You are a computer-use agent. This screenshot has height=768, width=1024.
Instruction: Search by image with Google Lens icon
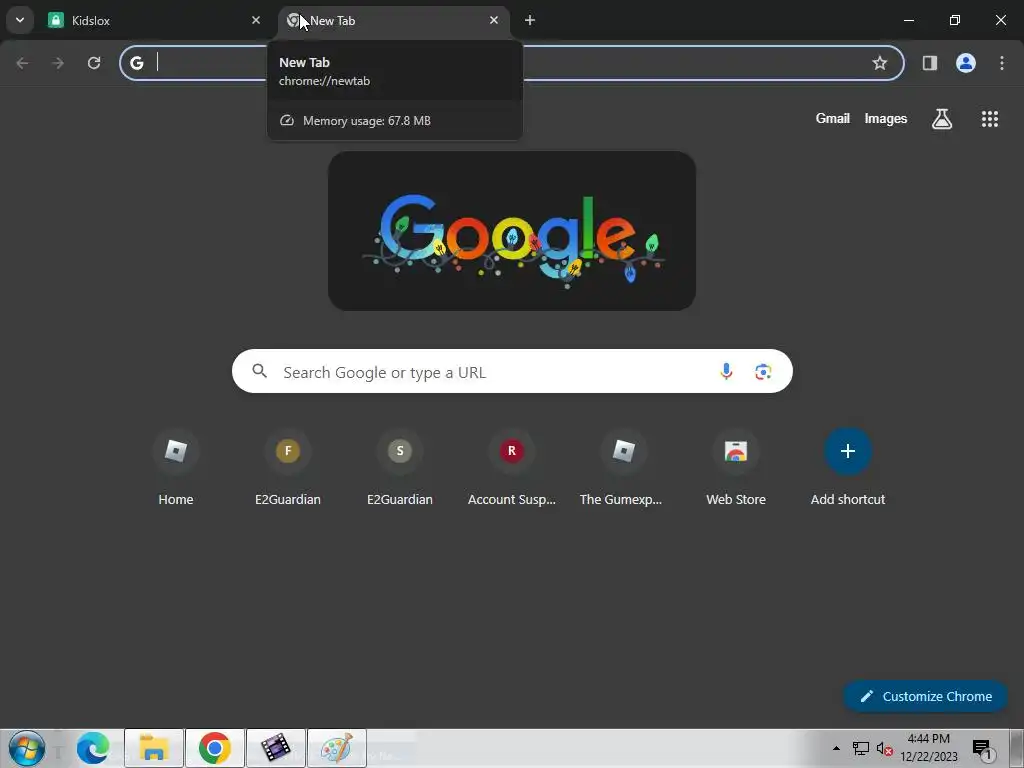[763, 372]
